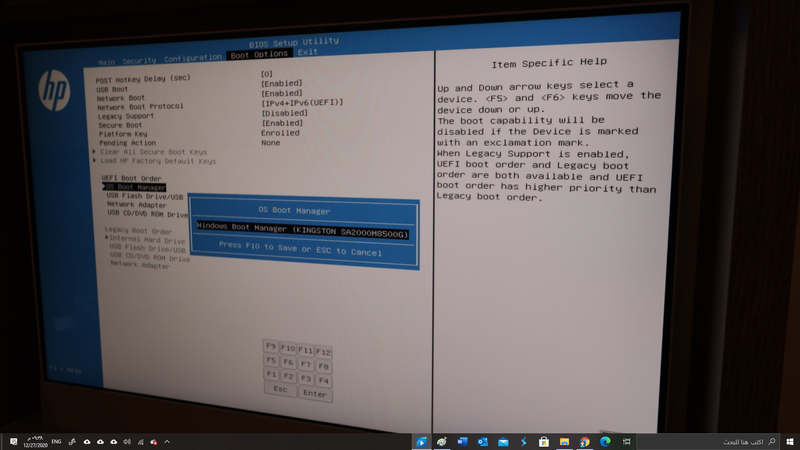
Task: Click the 'Legacy Boot Order' heading
Action: (138, 231)
